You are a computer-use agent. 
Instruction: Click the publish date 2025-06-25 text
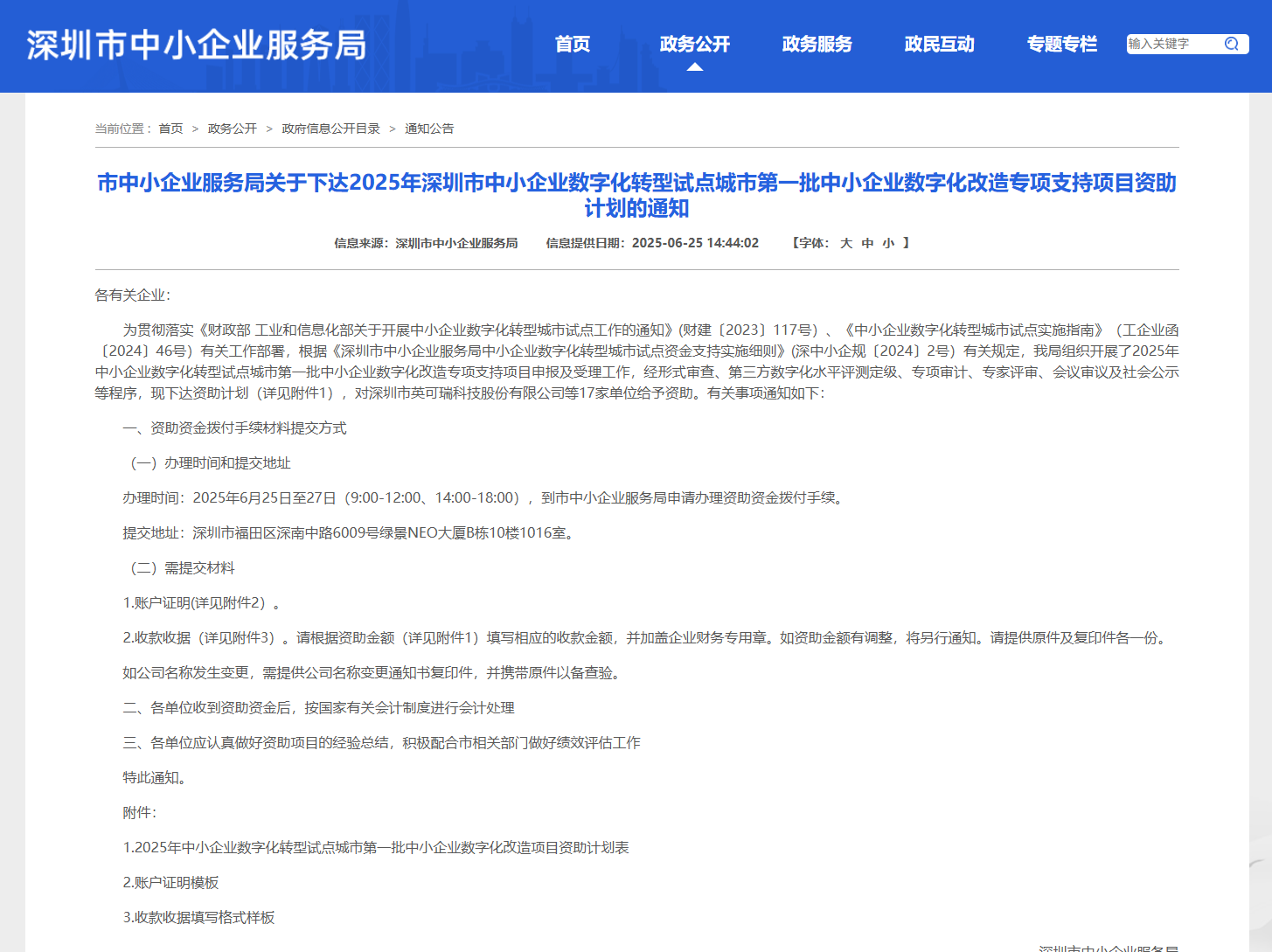pyautogui.click(x=695, y=243)
